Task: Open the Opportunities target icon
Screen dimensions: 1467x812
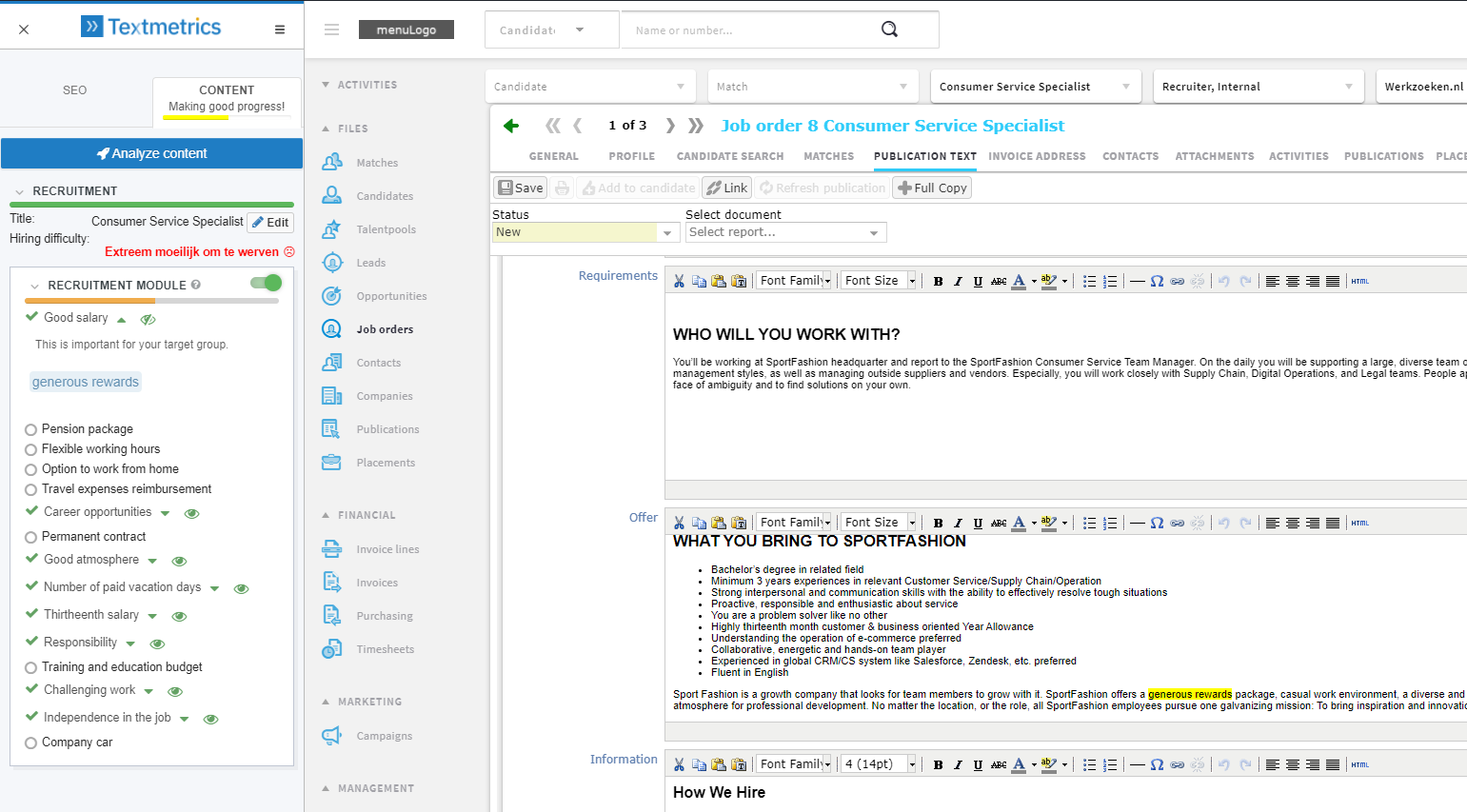Action: tap(331, 296)
